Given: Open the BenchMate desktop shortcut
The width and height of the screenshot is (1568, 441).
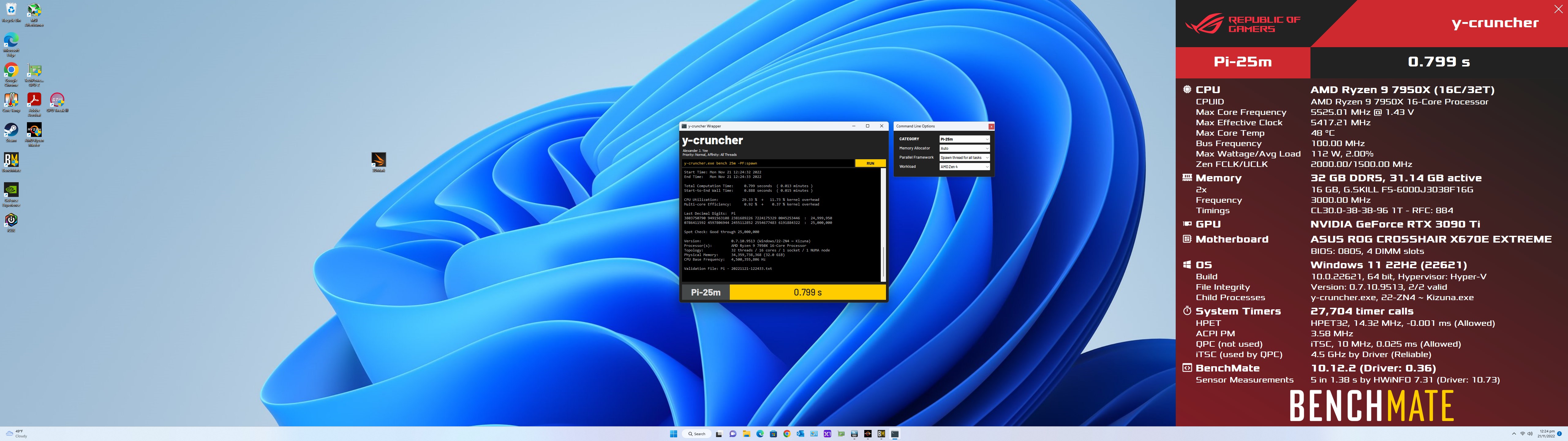Looking at the screenshot, I should pyautogui.click(x=11, y=162).
